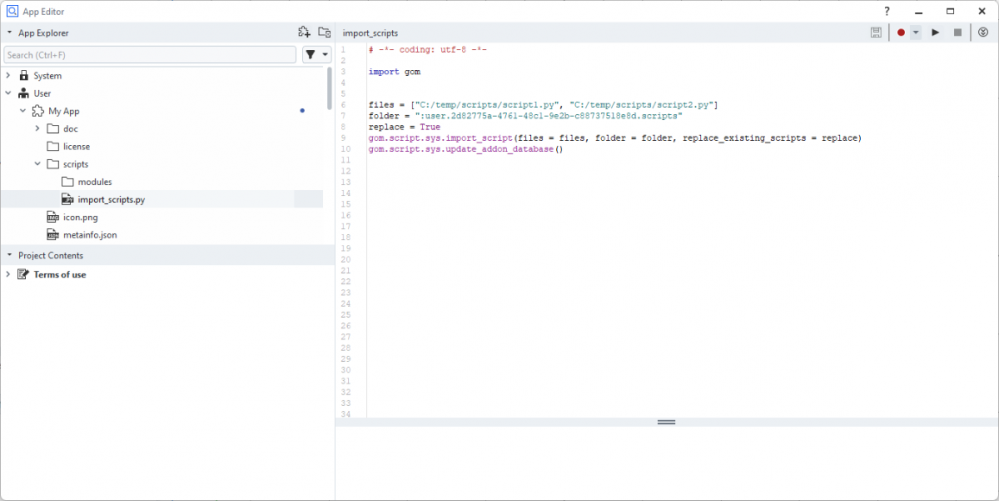This screenshot has height=501, width=999.
Task: Click the double-chevron circle icon in toolbar
Action: (x=983, y=33)
